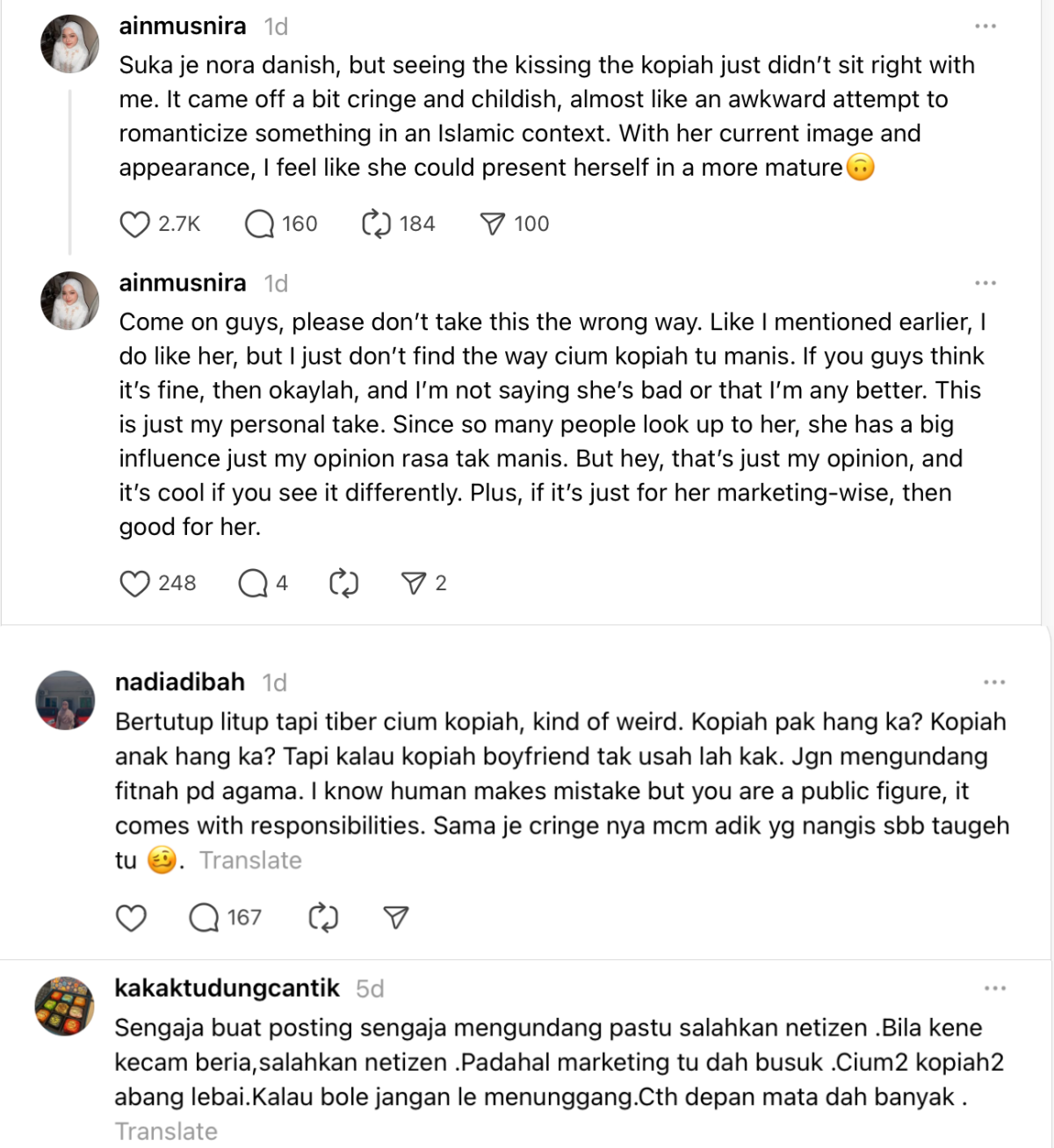The image size is (1054, 1148).
Task: Repost nadiadibah's comment
Action: 323,919
